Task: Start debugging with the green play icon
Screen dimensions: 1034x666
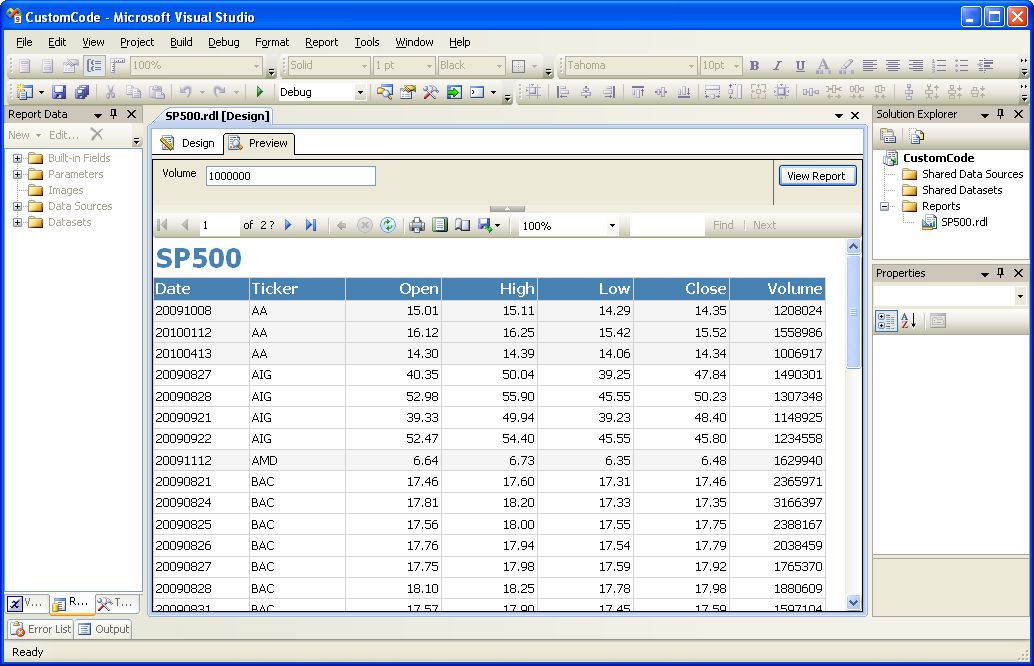Action: click(260, 92)
